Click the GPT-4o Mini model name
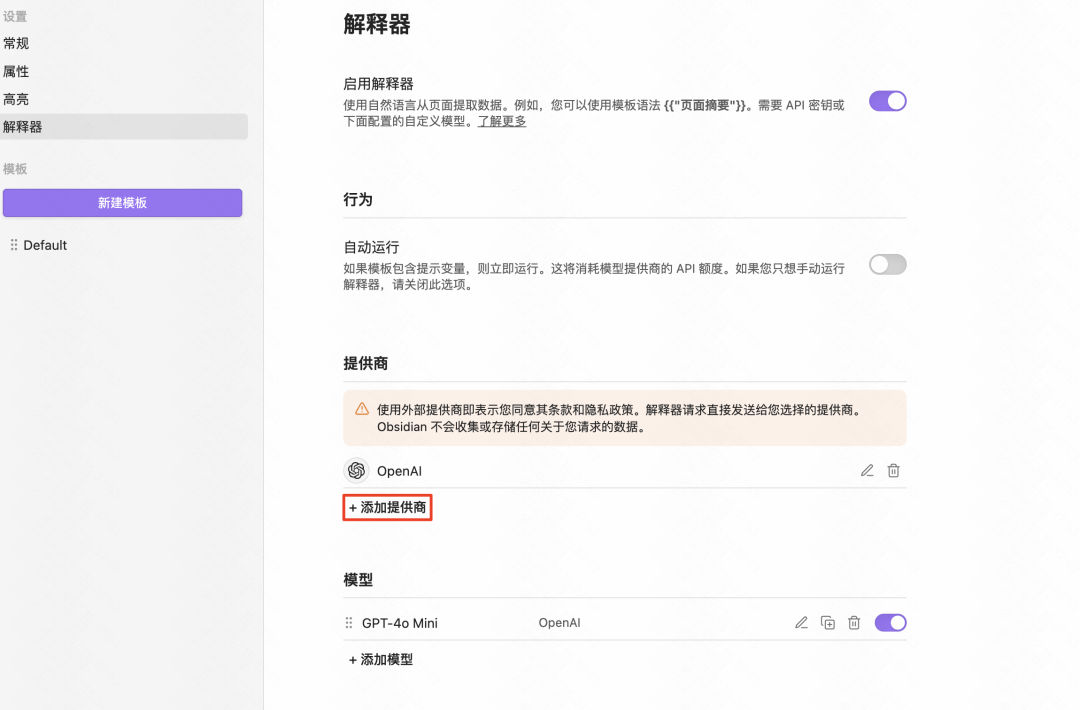This screenshot has height=710, width=1080. tap(399, 623)
